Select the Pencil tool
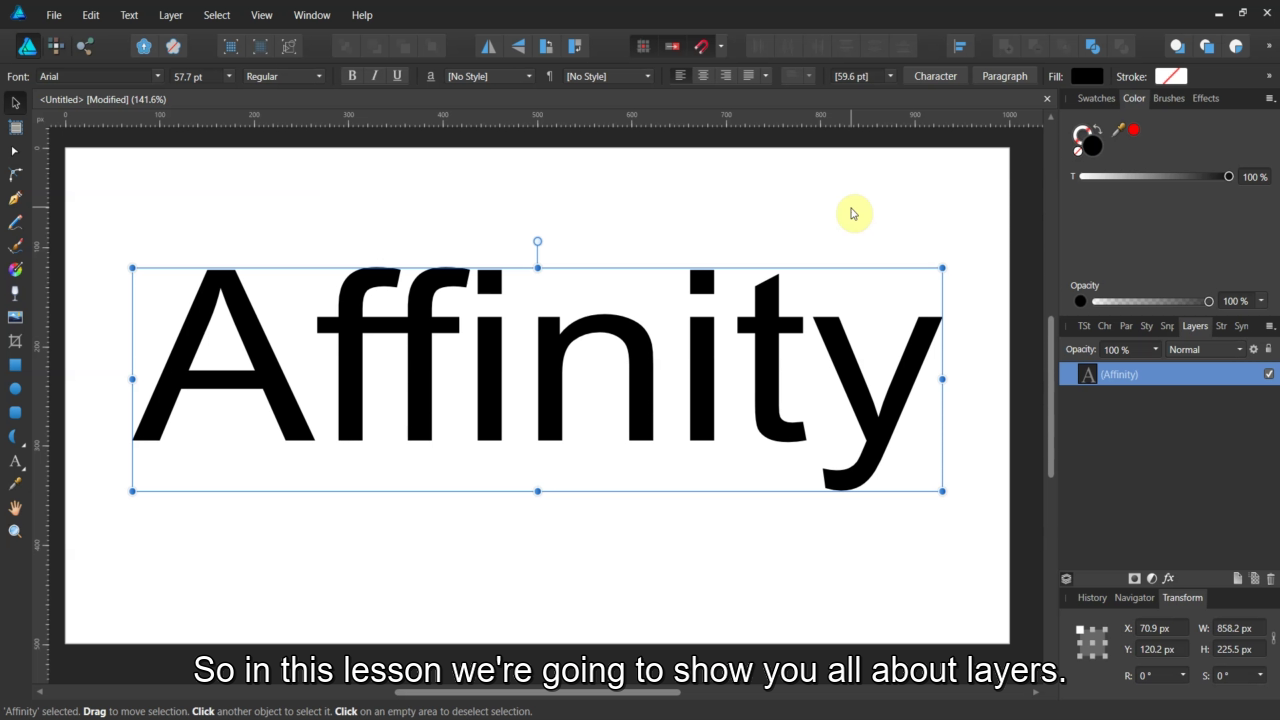This screenshot has width=1280, height=720. point(15,222)
